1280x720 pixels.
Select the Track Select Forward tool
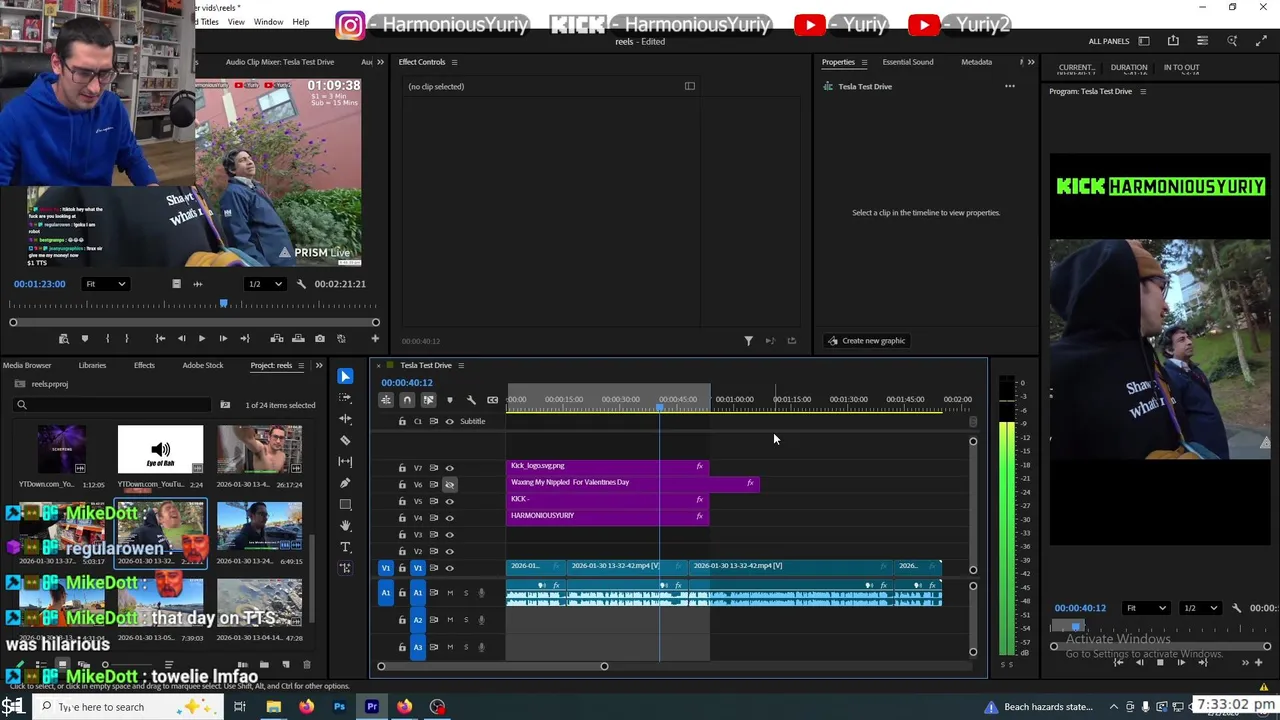(345, 398)
